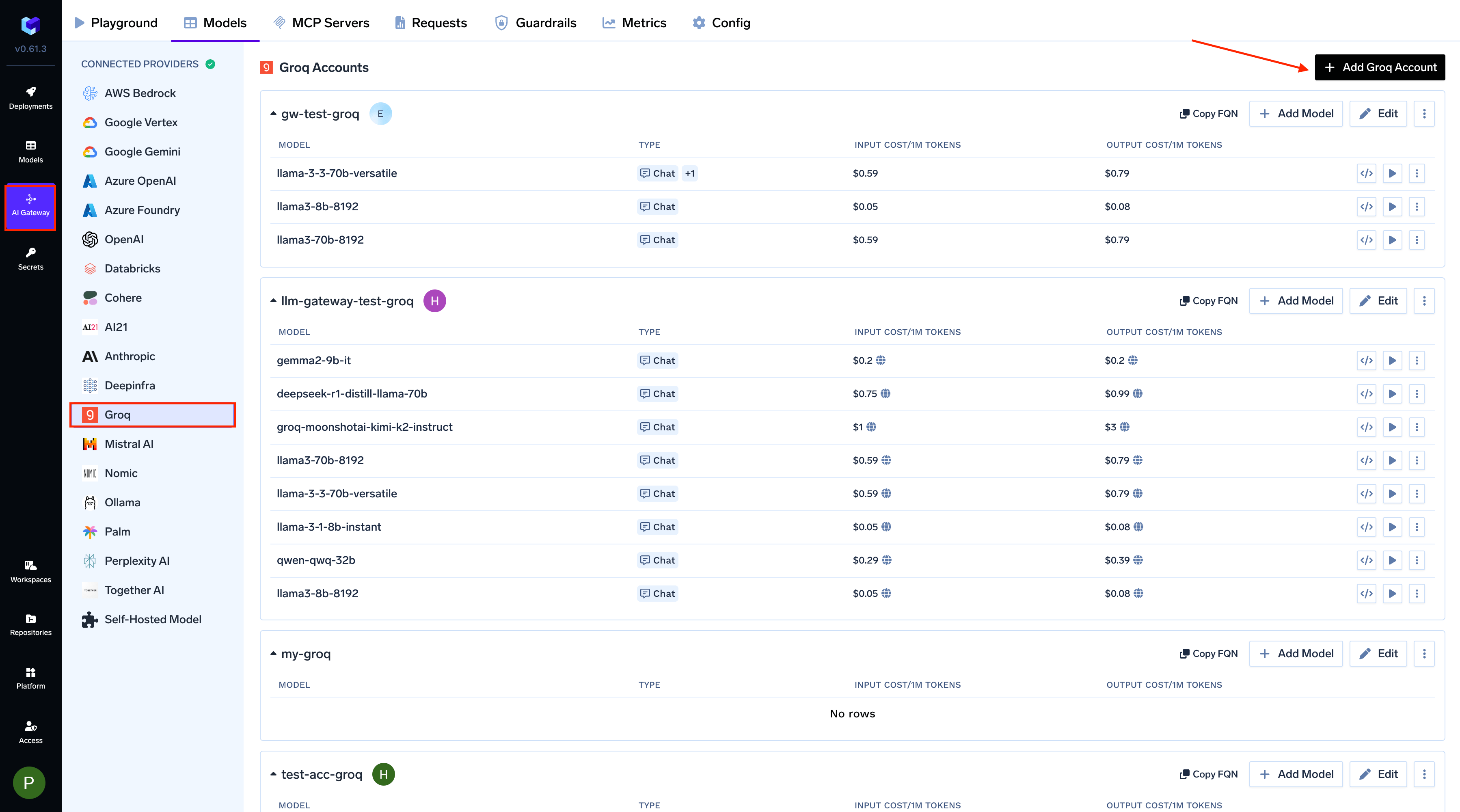
Task: Open Access in the sidebar
Action: [x=30, y=732]
